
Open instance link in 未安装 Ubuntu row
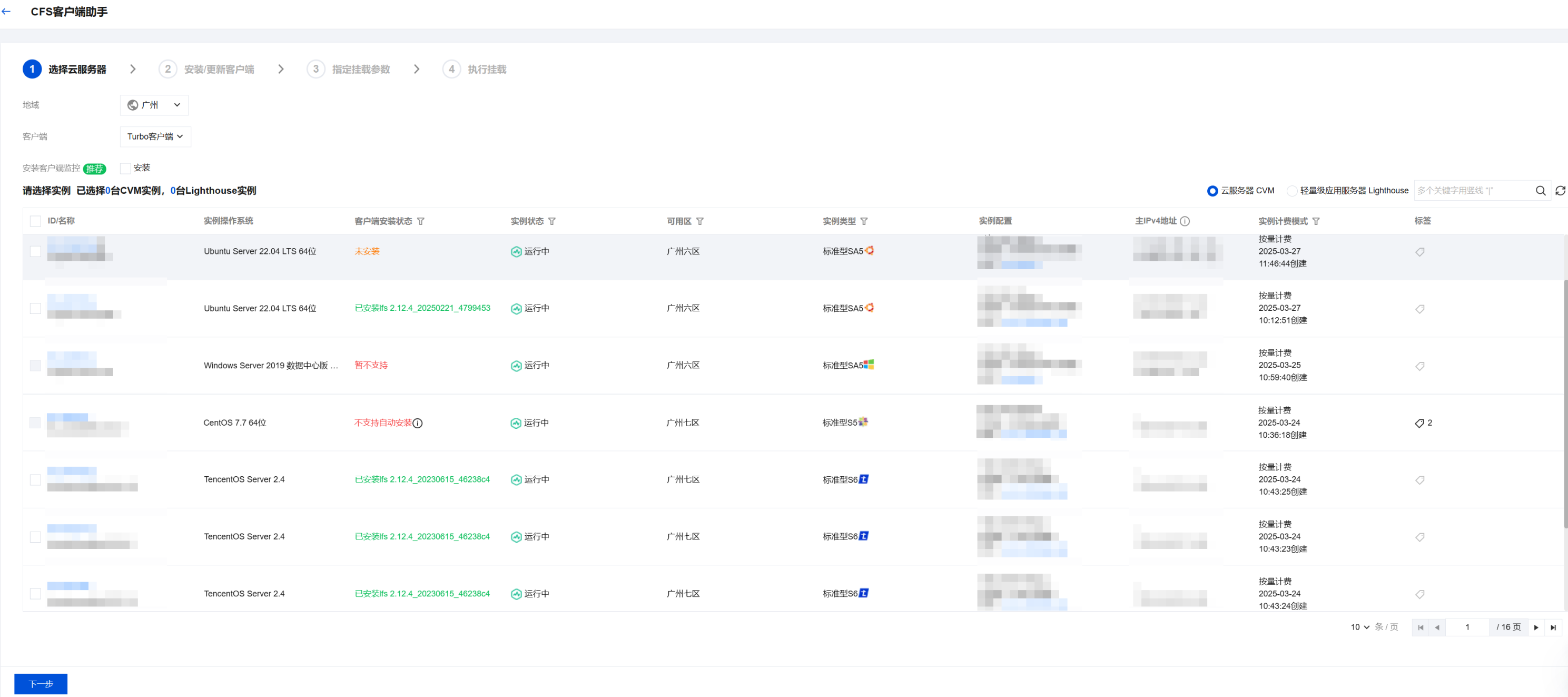pos(75,244)
